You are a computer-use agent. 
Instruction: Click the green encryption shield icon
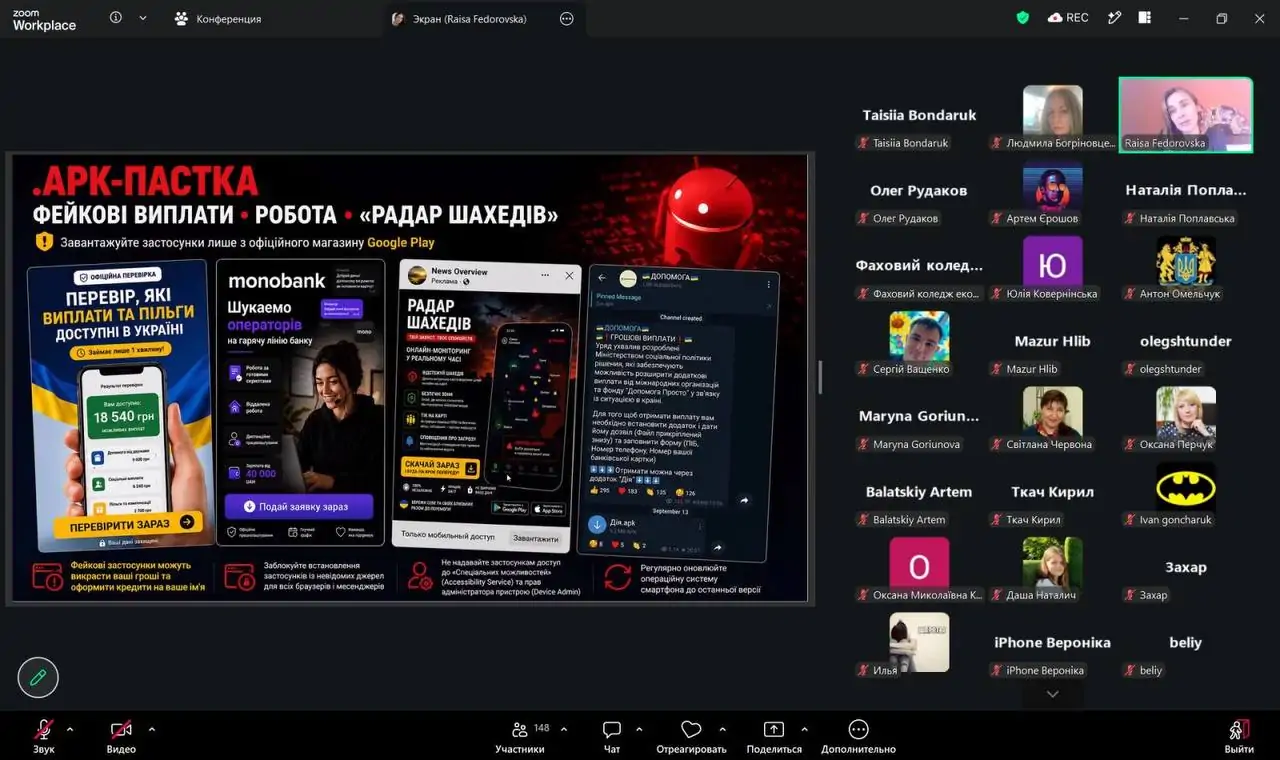click(1022, 18)
